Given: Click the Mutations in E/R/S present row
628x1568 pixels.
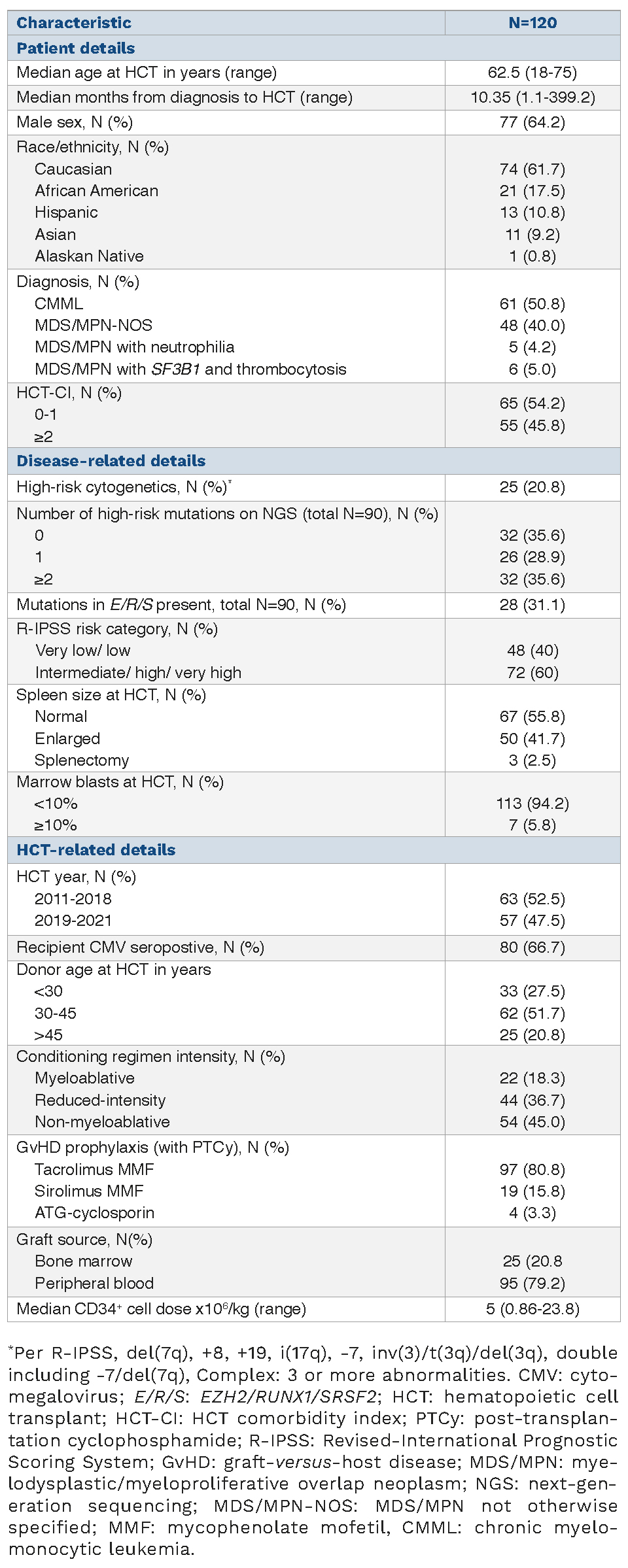Looking at the screenshot, I should [181, 605].
